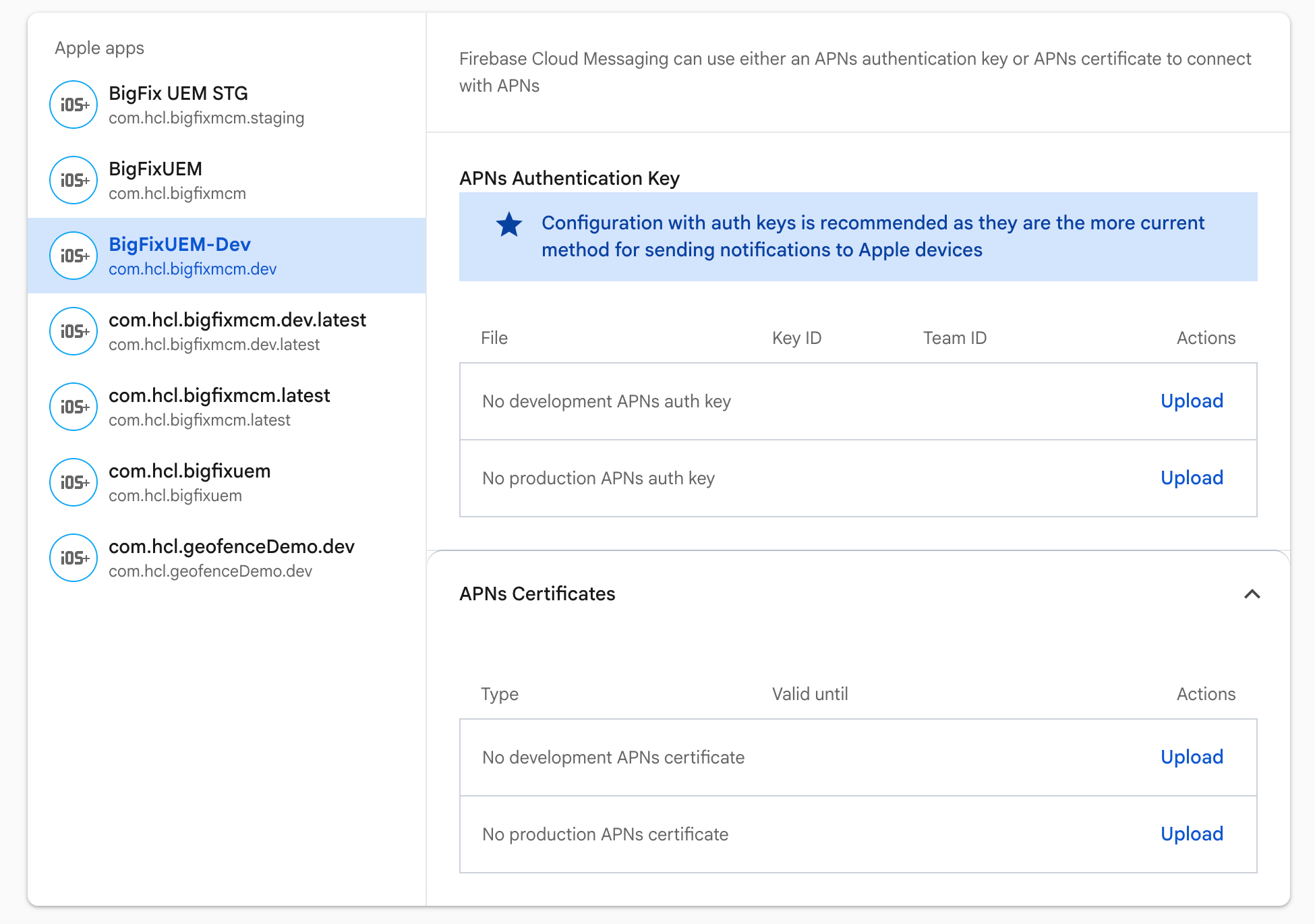This screenshot has height=924, width=1315.
Task: Click iOS+ icon for BigFix UEM STG
Action: pyautogui.click(x=74, y=105)
